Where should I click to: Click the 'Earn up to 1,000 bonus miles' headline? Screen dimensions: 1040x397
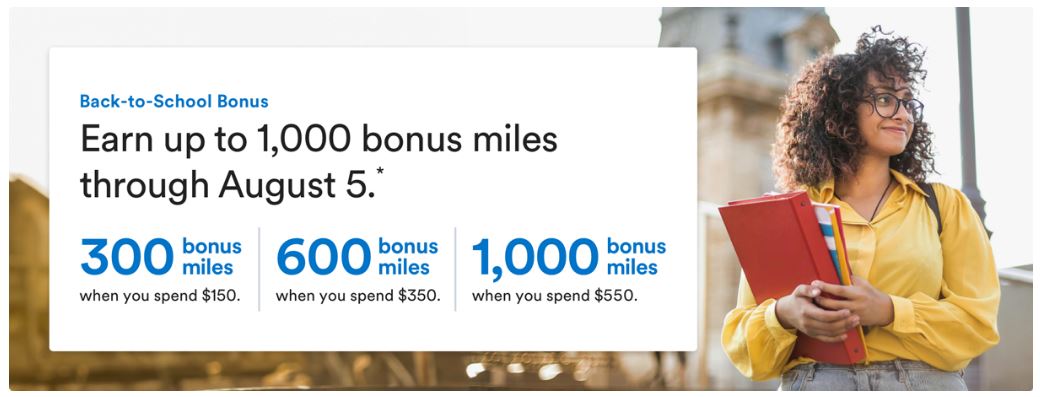coord(318,140)
